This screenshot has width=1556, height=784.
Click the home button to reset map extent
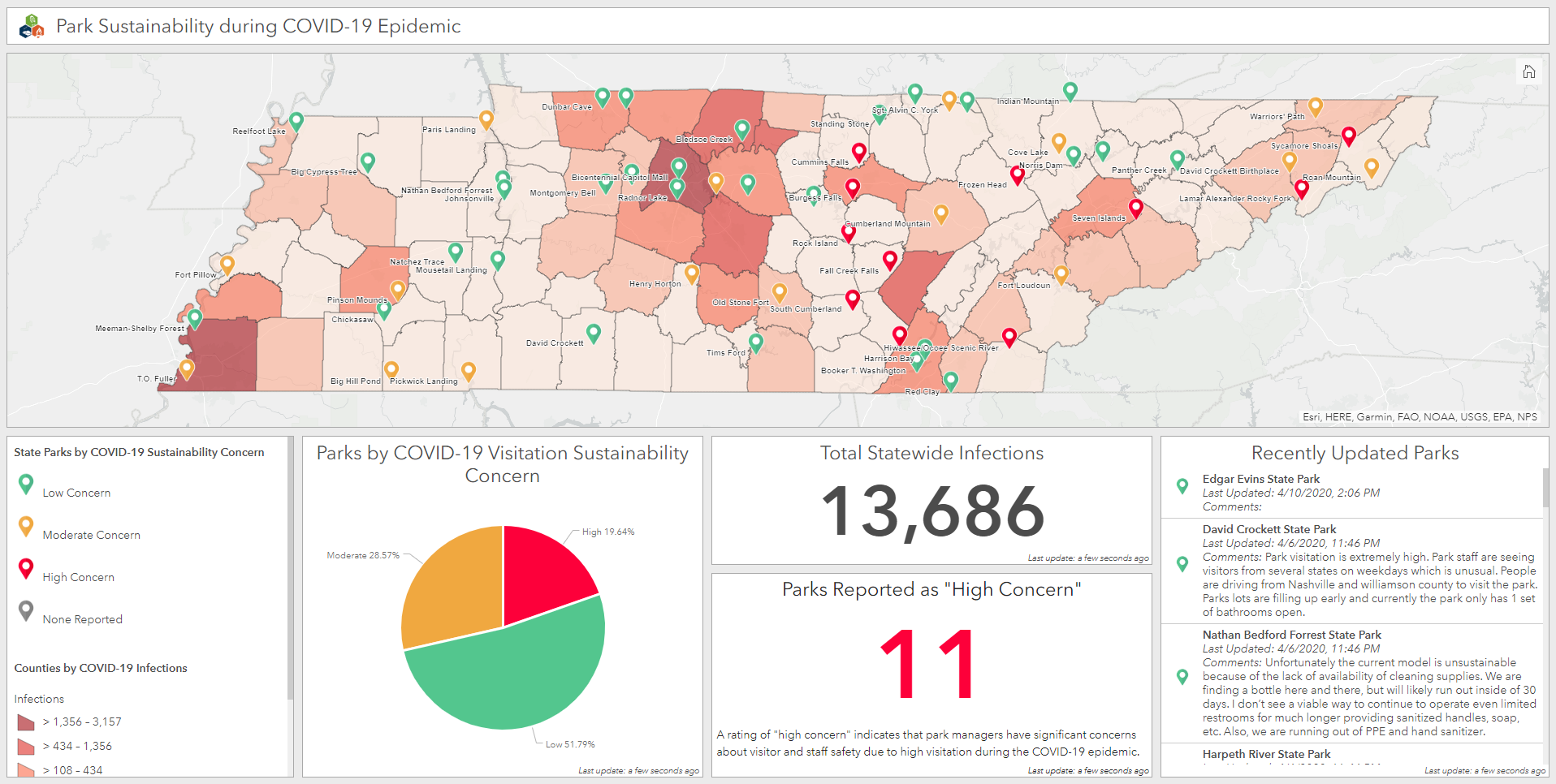pos(1529,71)
